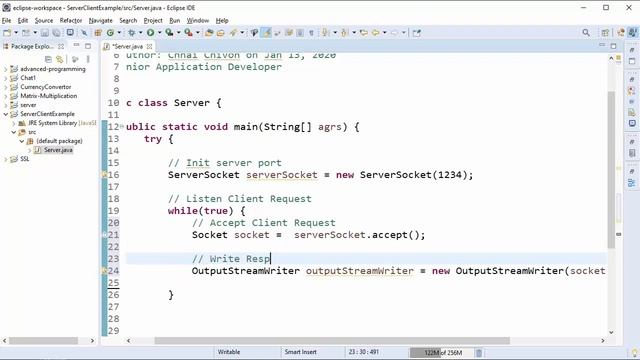This screenshot has height=360, width=640.
Task: Click the 'Smart Insert' status field
Action: (300, 352)
